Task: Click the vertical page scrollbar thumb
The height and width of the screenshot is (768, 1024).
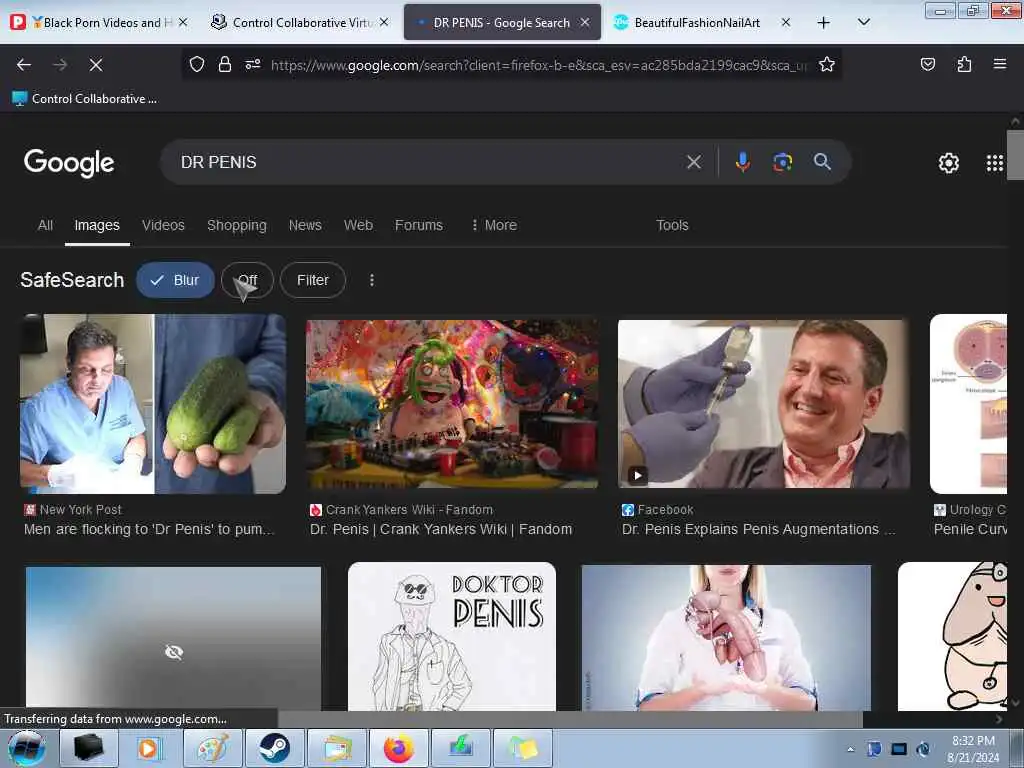Action: pyautogui.click(x=1015, y=155)
